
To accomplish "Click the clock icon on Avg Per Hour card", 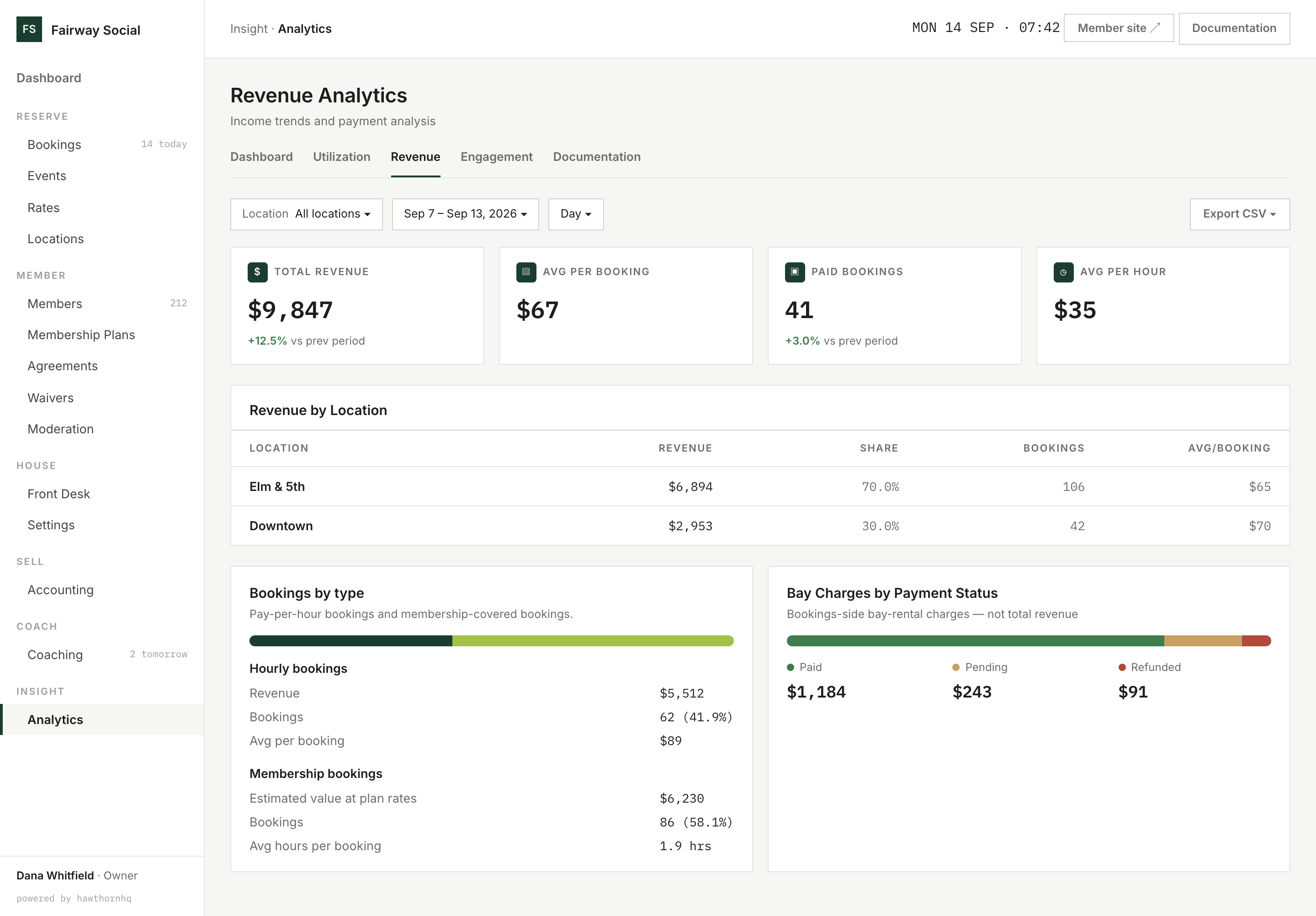I will (x=1063, y=272).
